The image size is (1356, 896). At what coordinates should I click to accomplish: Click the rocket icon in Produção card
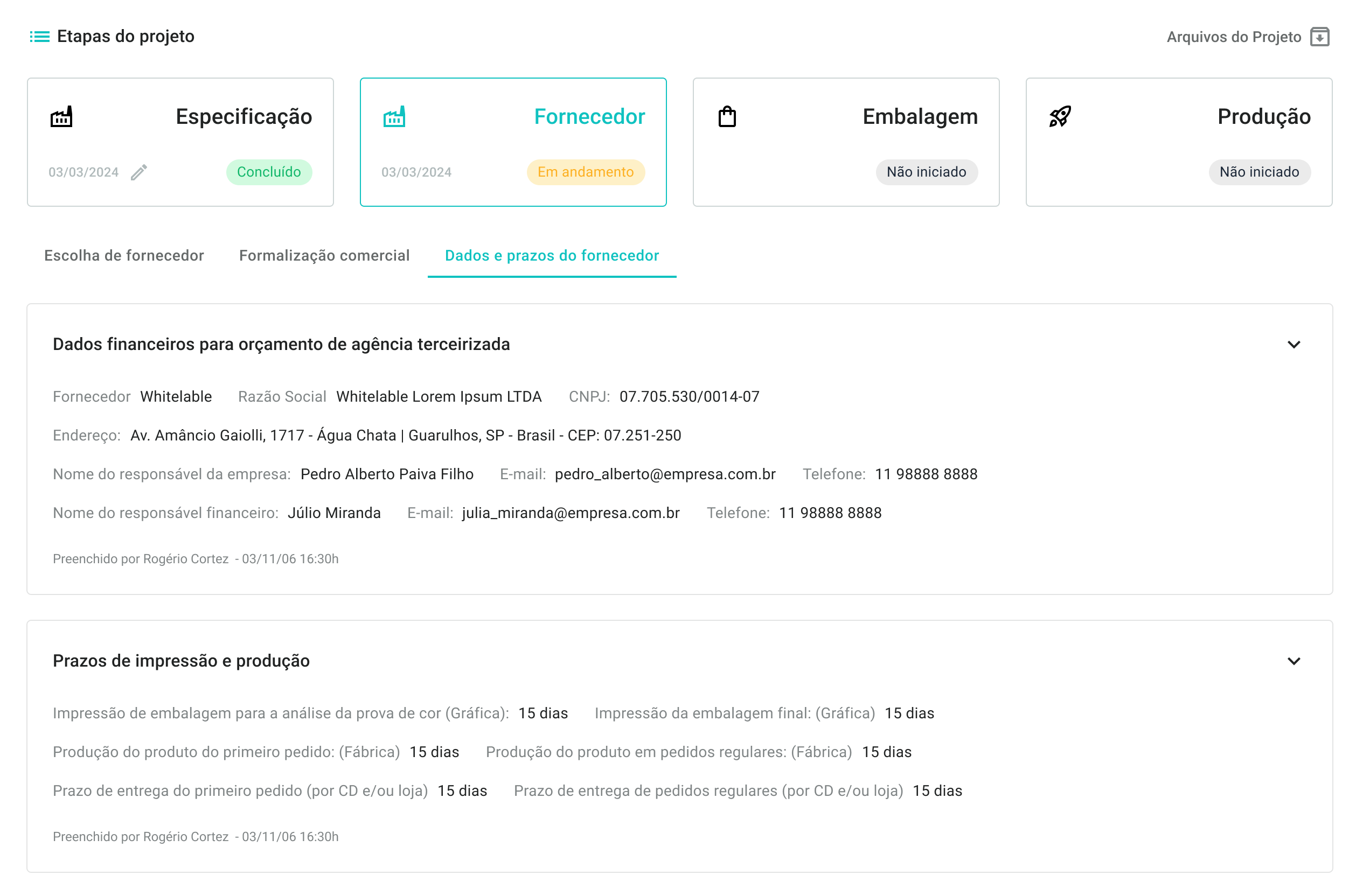1060,116
